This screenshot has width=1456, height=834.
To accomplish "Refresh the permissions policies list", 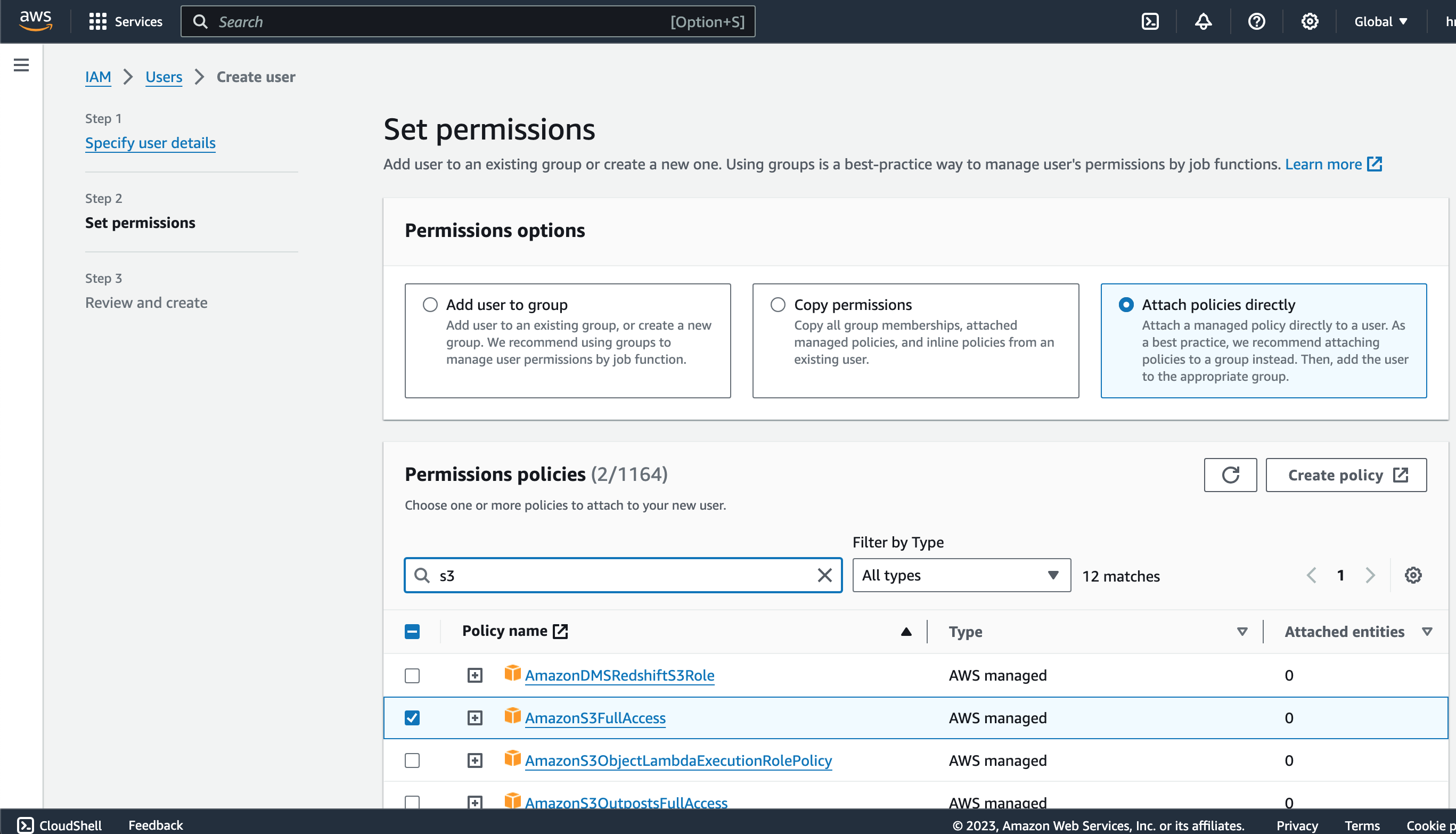I will click(x=1230, y=475).
